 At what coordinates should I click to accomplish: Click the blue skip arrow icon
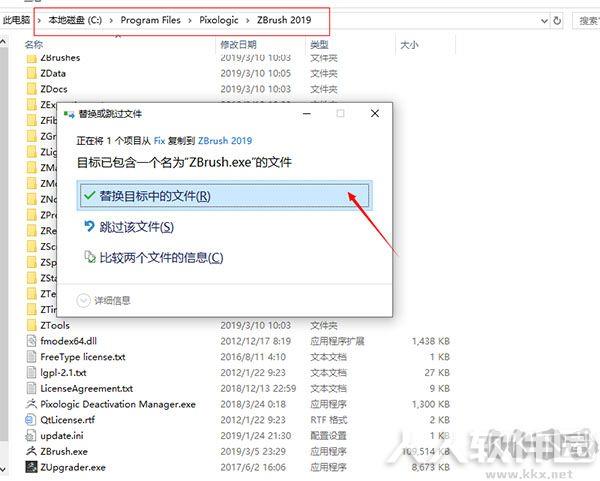point(89,226)
